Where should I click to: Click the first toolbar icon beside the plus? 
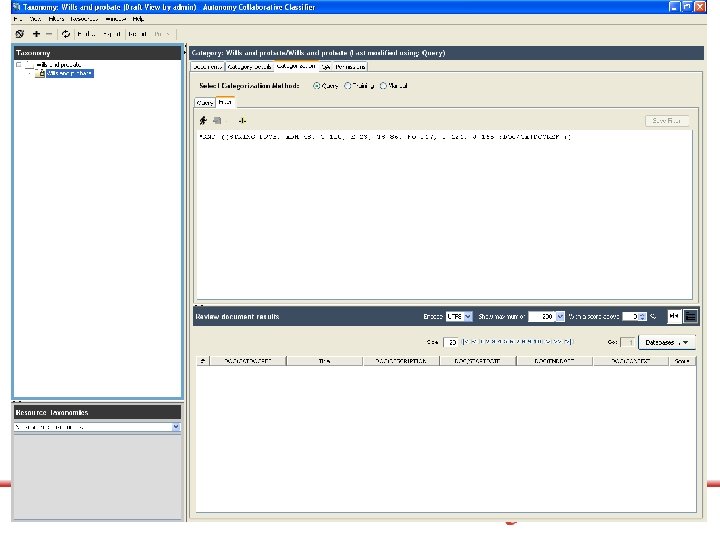(x=20, y=34)
